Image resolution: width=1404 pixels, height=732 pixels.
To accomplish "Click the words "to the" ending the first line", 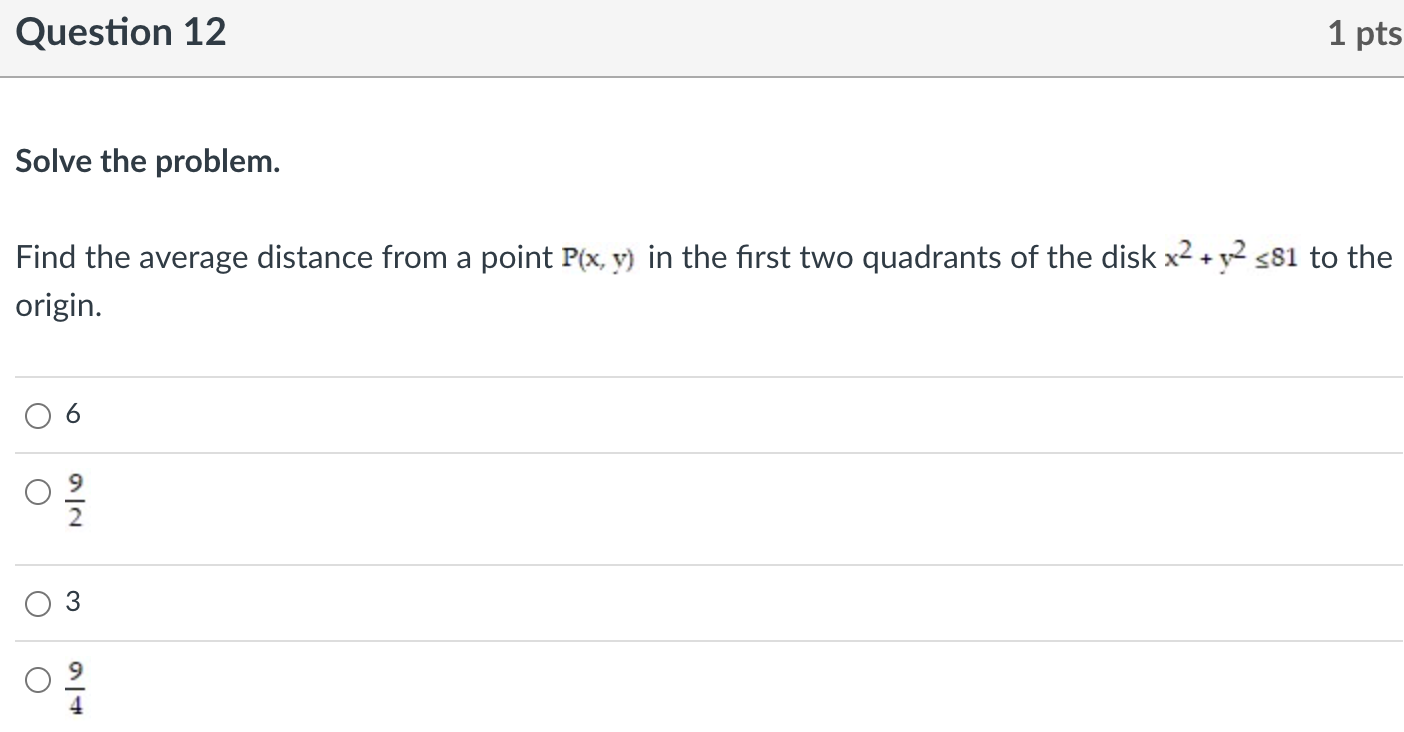I will pos(1351,258).
